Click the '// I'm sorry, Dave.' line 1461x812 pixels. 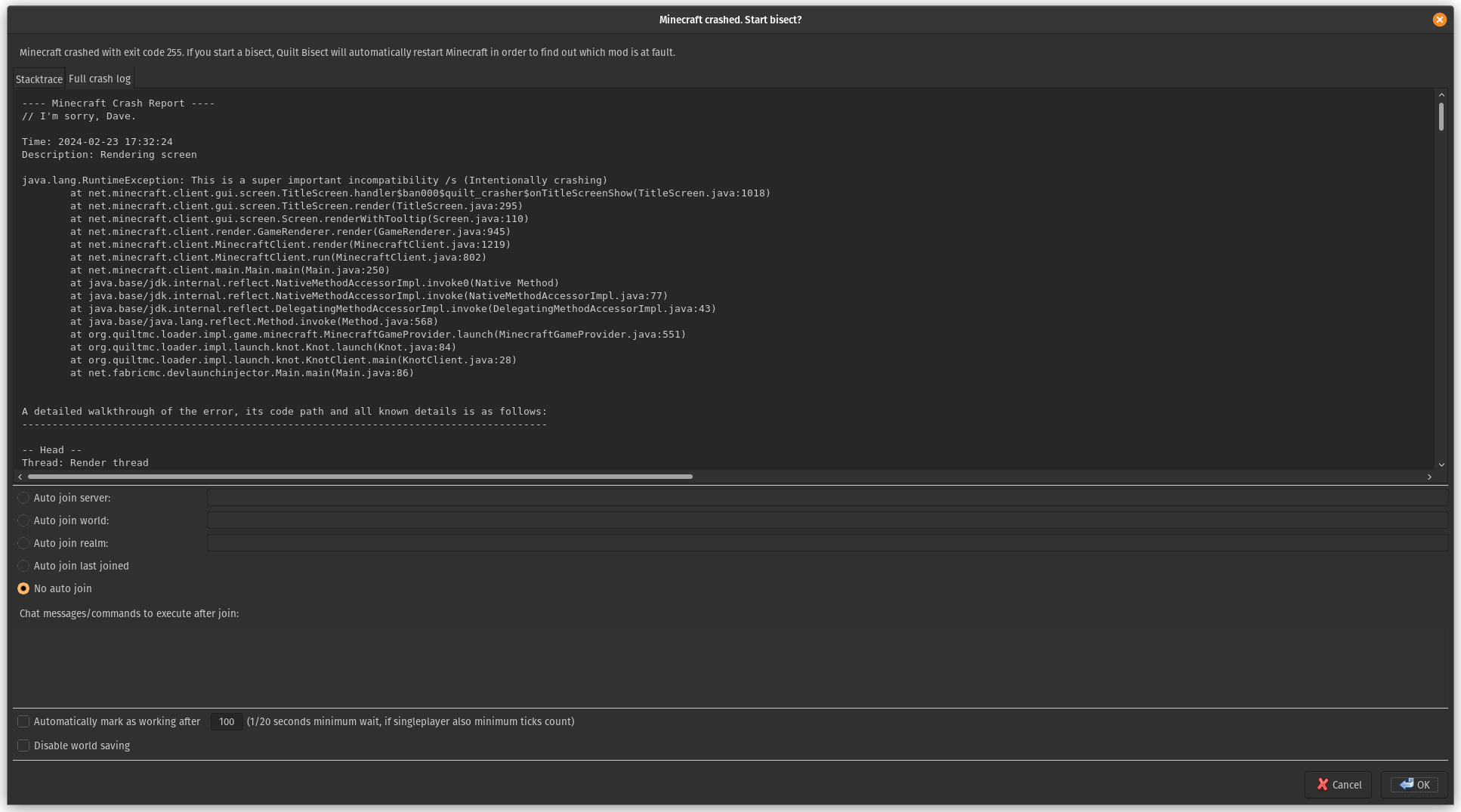click(79, 116)
